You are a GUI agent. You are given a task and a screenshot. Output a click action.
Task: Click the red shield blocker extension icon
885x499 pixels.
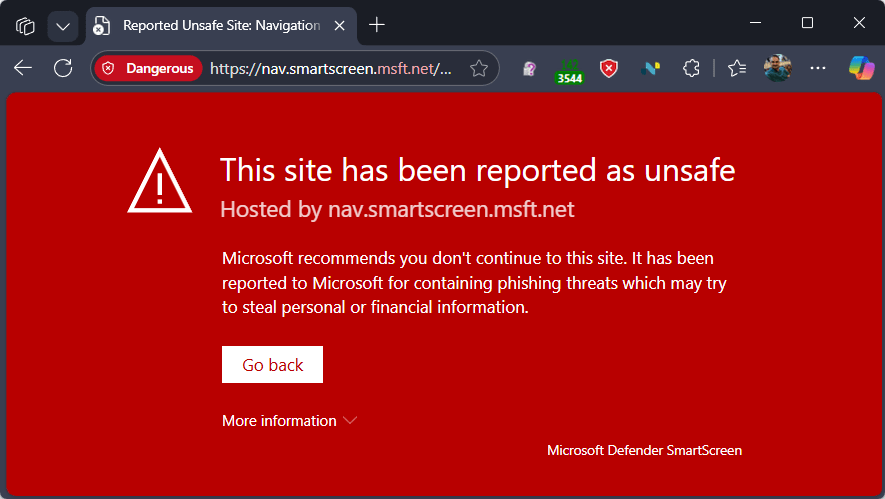tap(608, 68)
